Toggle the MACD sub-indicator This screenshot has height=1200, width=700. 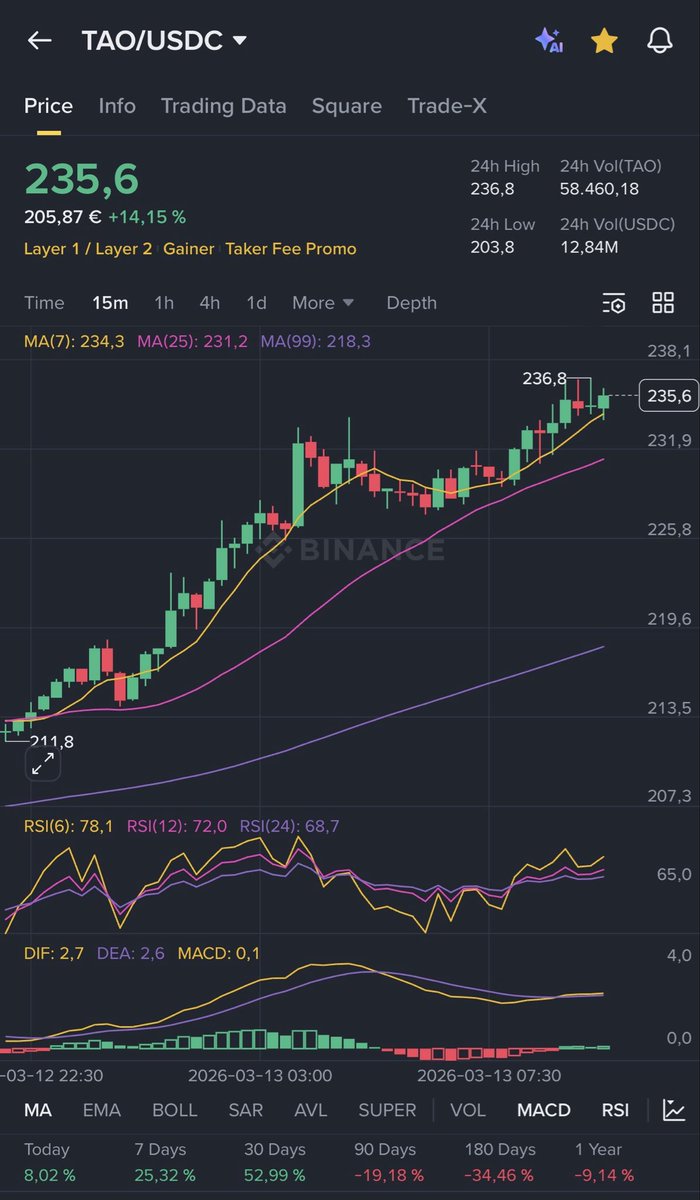click(x=544, y=1110)
